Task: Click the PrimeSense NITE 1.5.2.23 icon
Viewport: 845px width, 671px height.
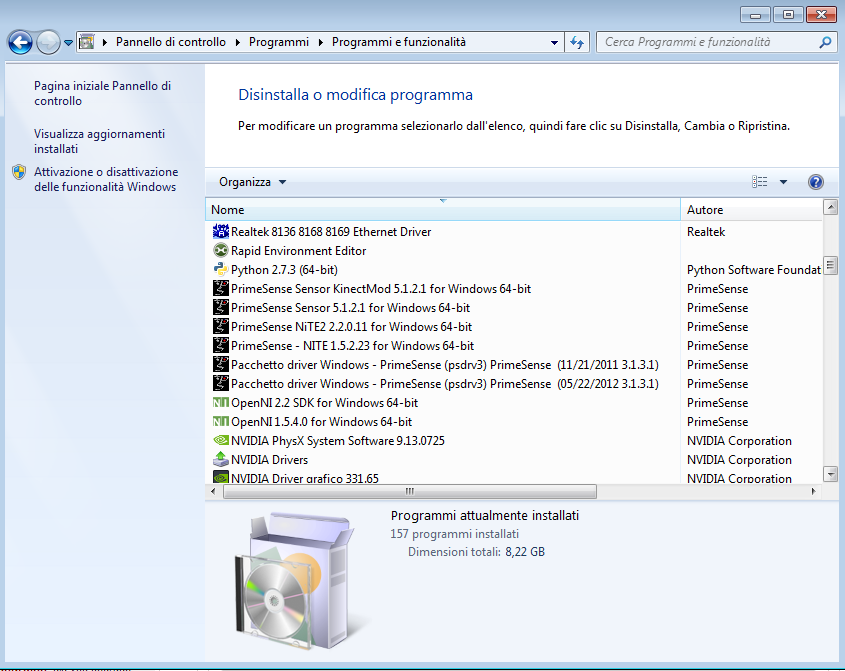Action: 221,345
